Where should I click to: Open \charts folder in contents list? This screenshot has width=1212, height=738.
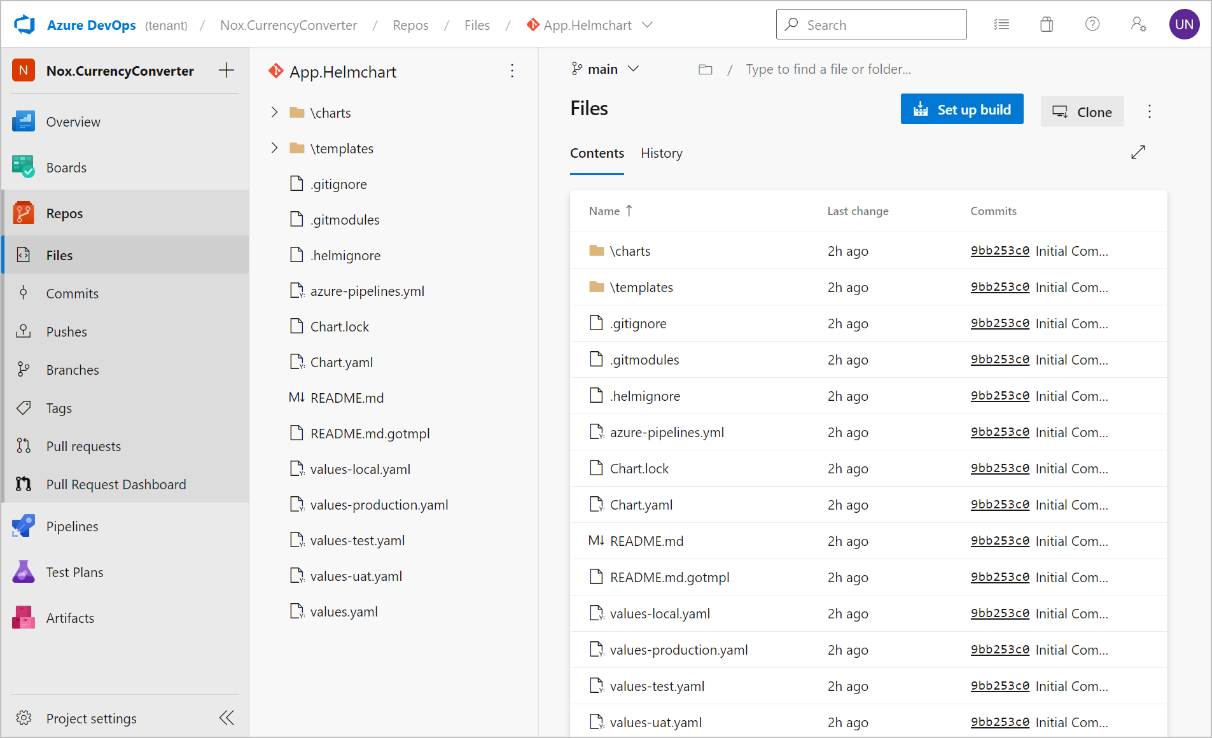[631, 251]
